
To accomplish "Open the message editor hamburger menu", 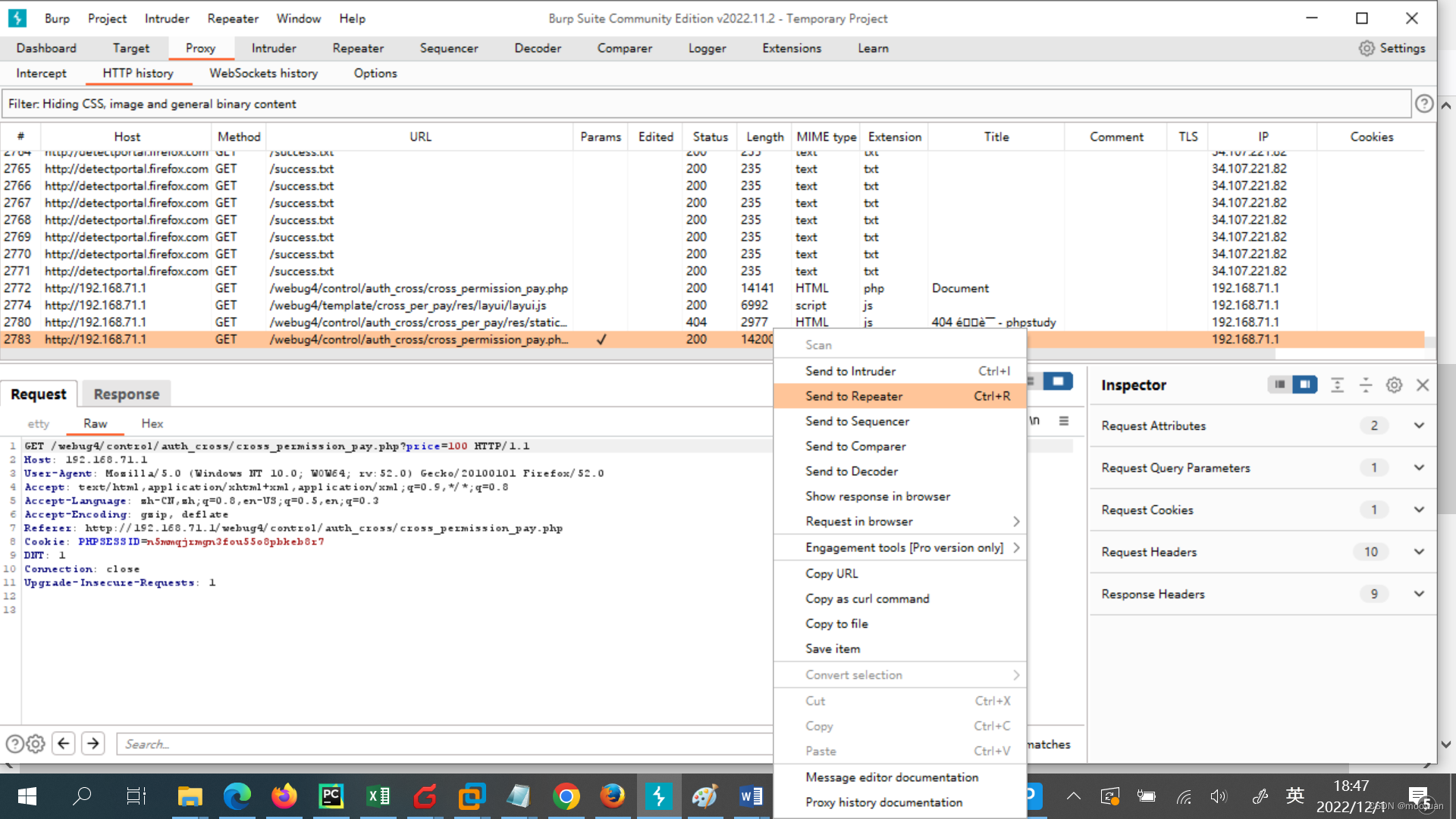I will [1064, 421].
